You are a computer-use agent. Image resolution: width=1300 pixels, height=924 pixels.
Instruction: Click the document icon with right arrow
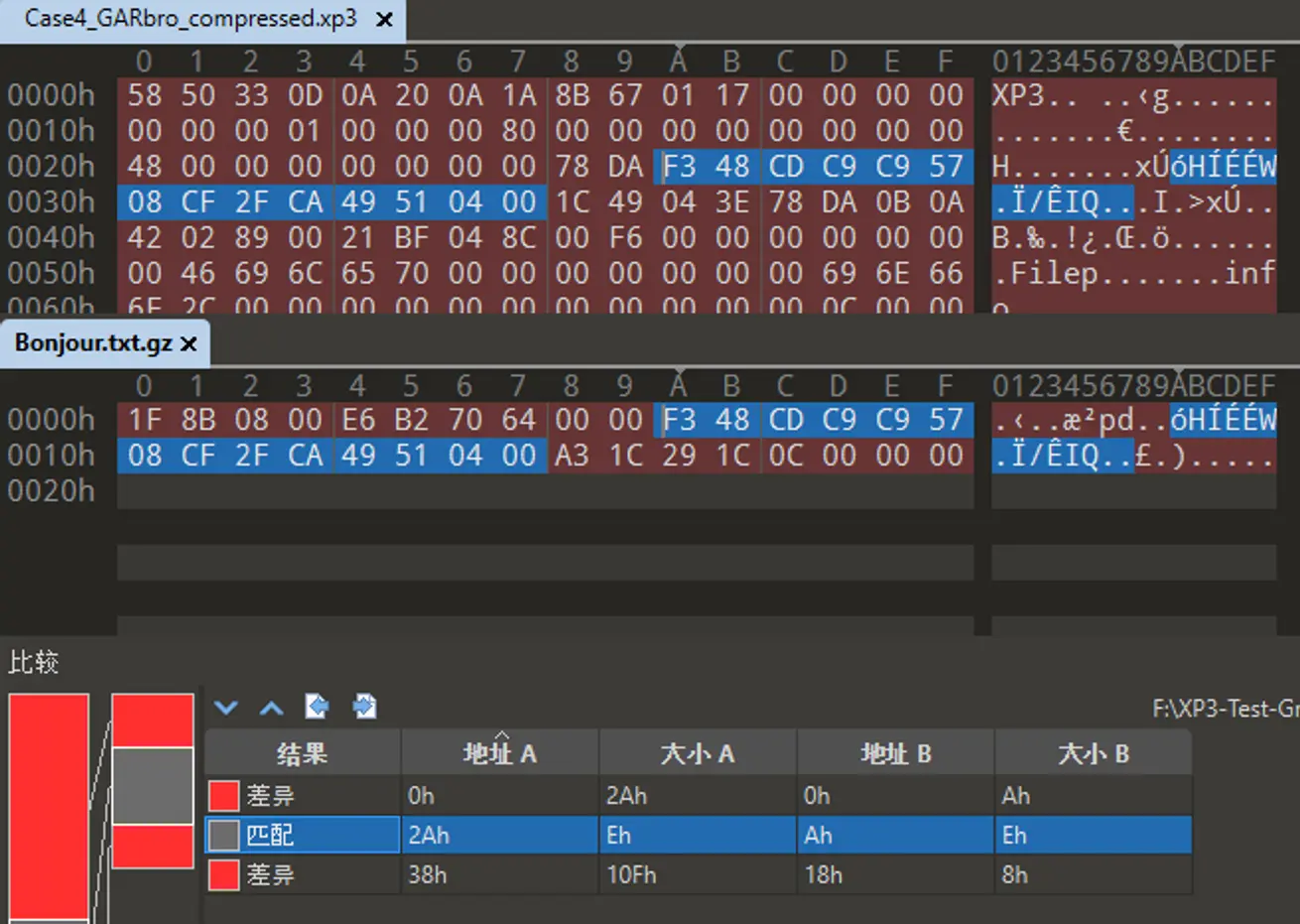(x=364, y=707)
